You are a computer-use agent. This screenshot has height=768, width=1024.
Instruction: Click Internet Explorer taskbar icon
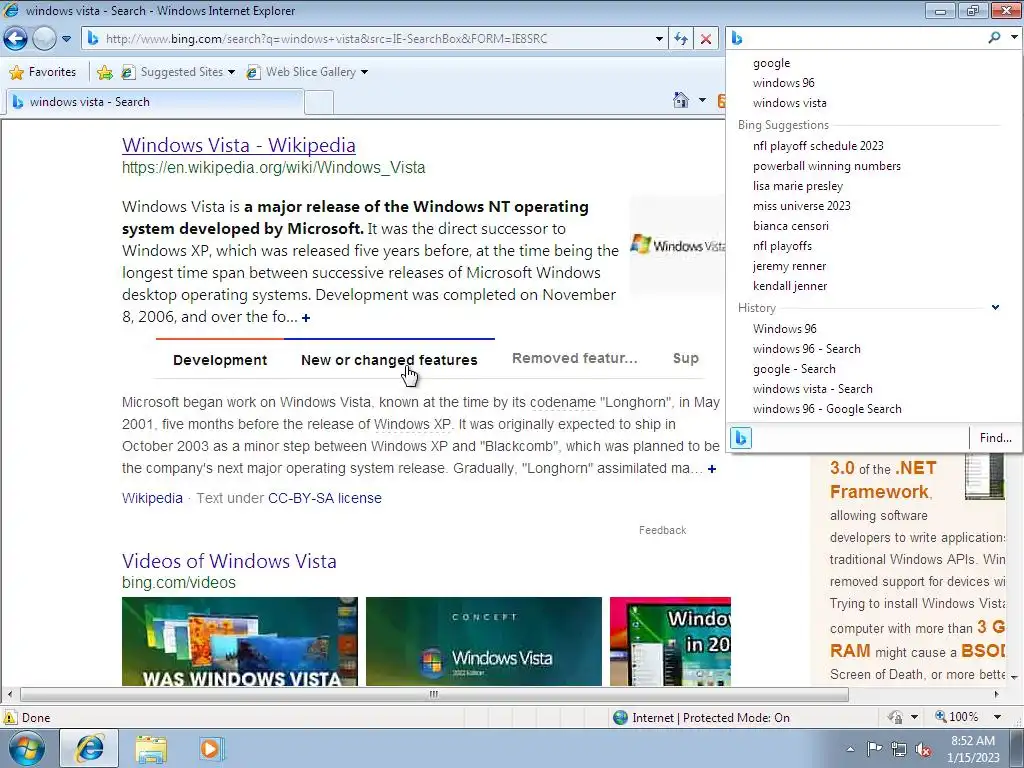89,748
